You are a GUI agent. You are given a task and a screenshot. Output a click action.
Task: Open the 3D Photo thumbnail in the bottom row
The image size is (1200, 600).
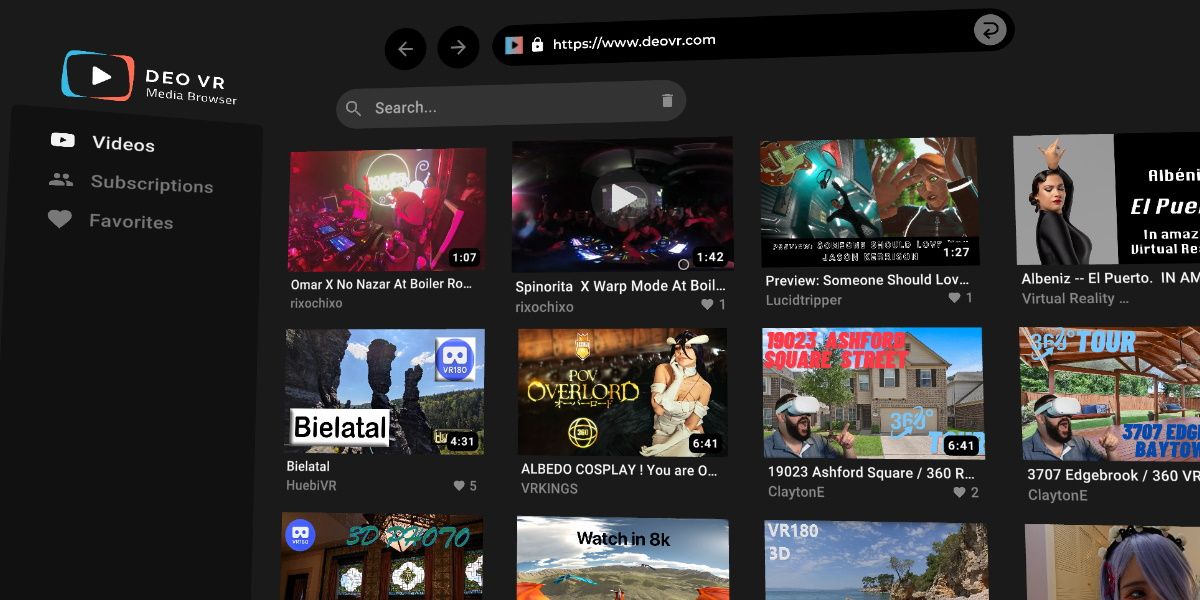point(382,557)
